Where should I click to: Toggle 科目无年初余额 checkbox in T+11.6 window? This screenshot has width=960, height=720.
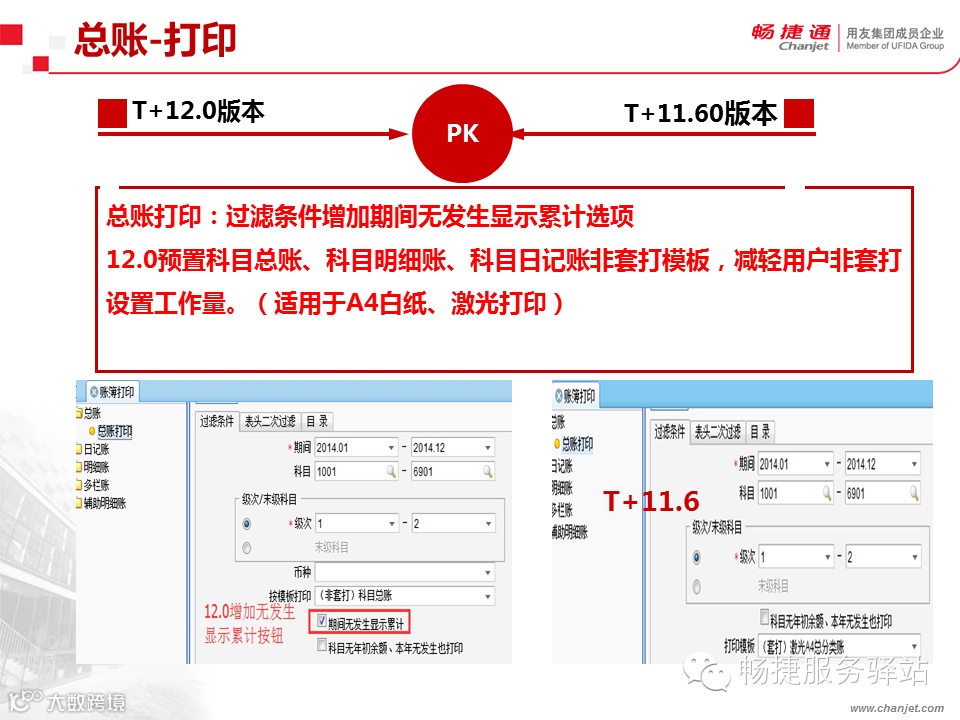click(764, 617)
